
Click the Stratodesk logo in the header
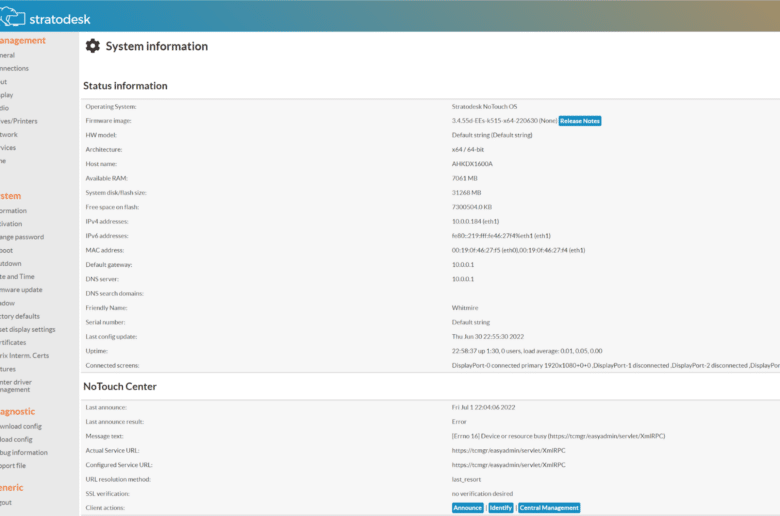point(46,18)
